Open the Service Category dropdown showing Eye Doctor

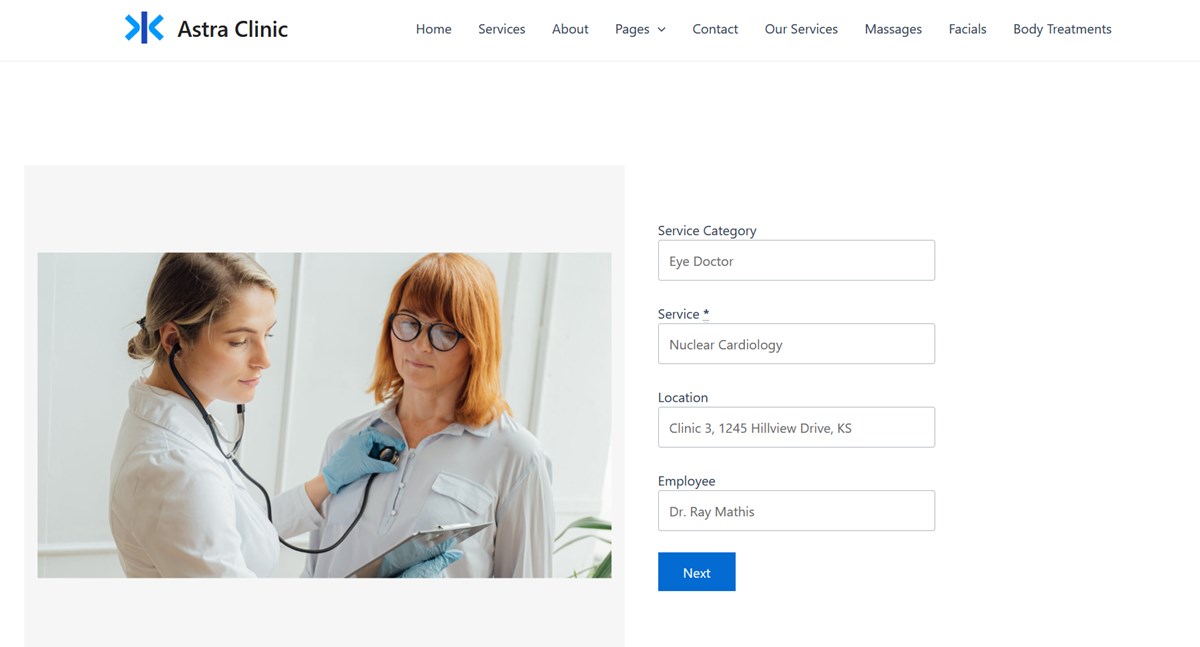796,260
